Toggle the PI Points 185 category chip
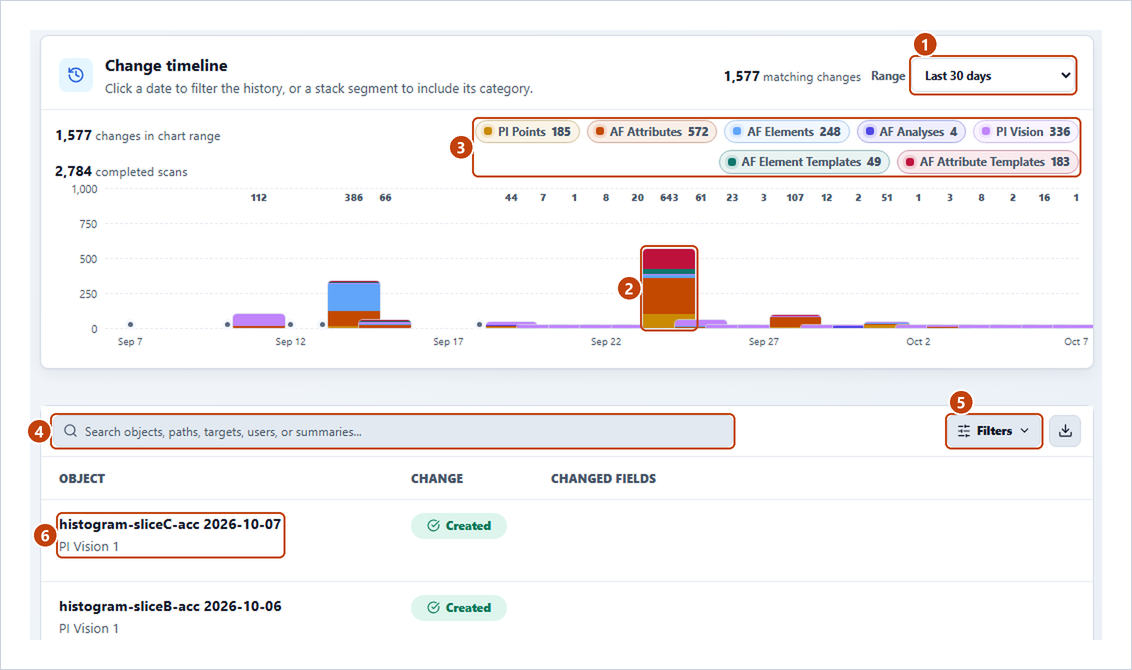 (527, 131)
